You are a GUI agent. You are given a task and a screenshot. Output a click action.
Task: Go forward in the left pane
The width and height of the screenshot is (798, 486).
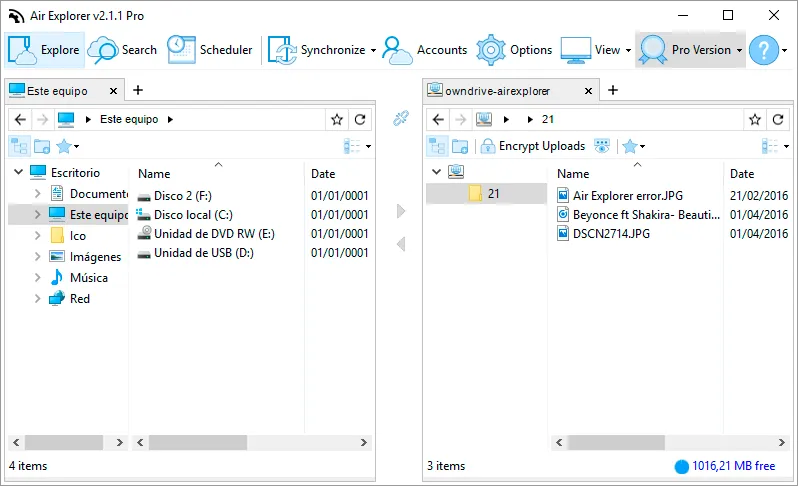(43, 120)
